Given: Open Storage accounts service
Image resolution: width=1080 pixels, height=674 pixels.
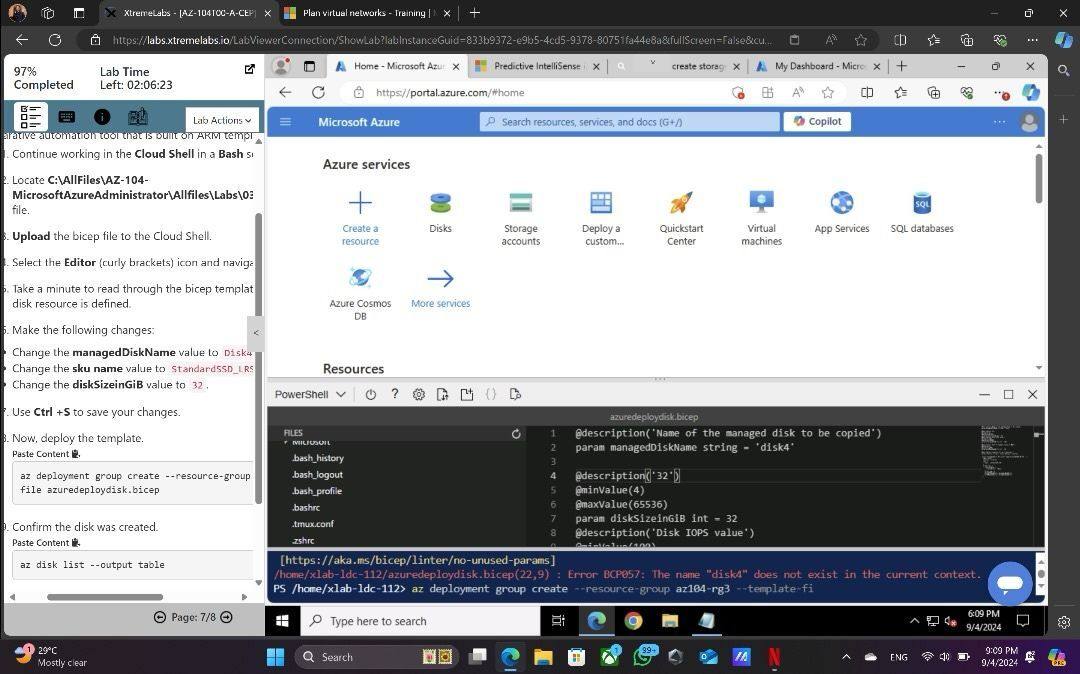Looking at the screenshot, I should point(521,203).
